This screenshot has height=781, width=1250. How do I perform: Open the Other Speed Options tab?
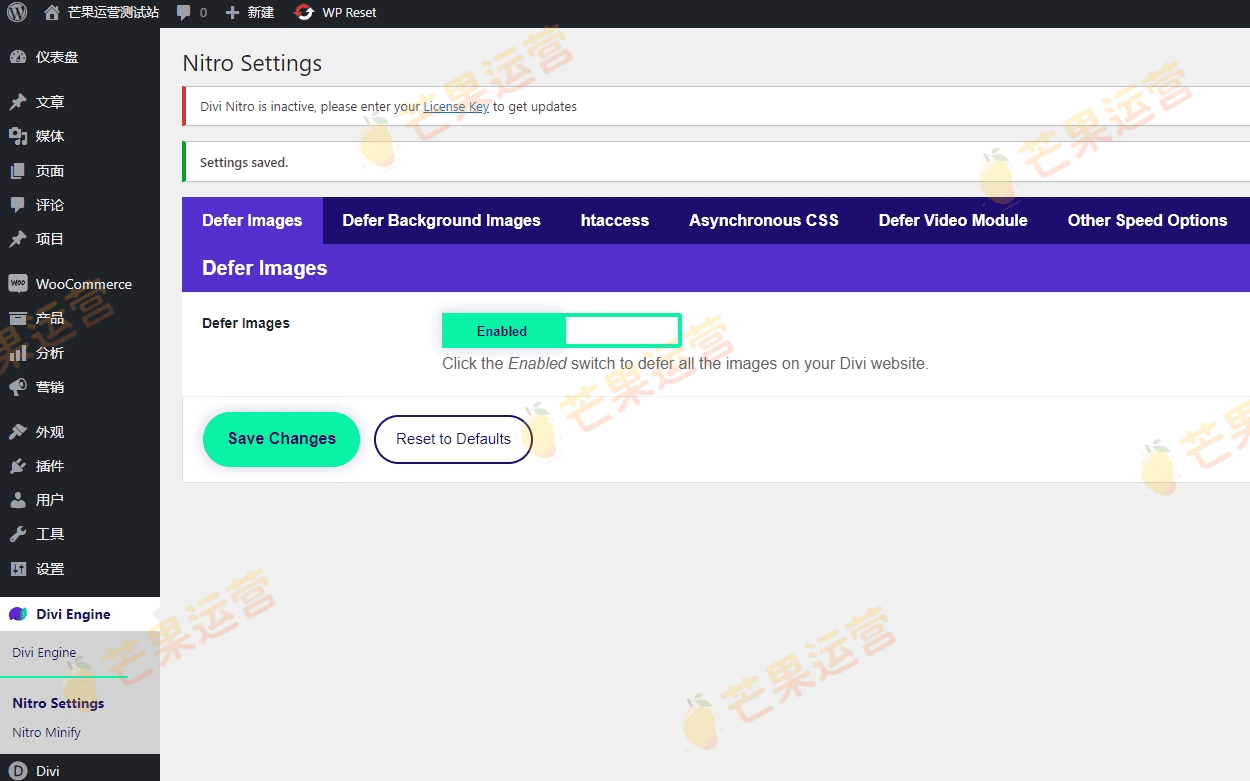pyautogui.click(x=1147, y=220)
